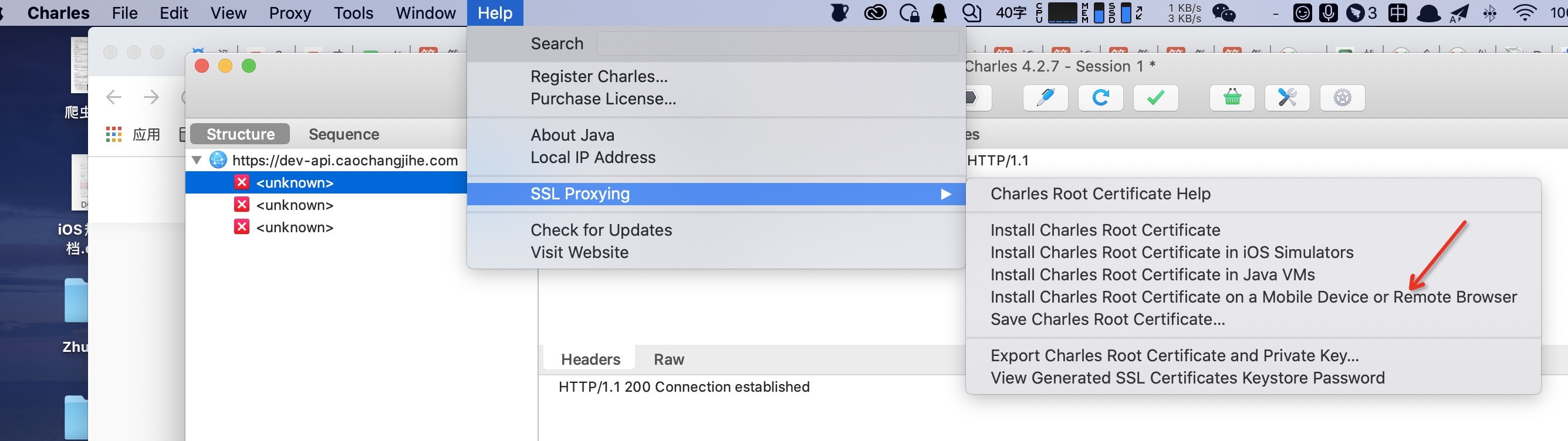Choose Save Charles Root Certificate...
This screenshot has width=1568, height=441.
pos(1253,319)
